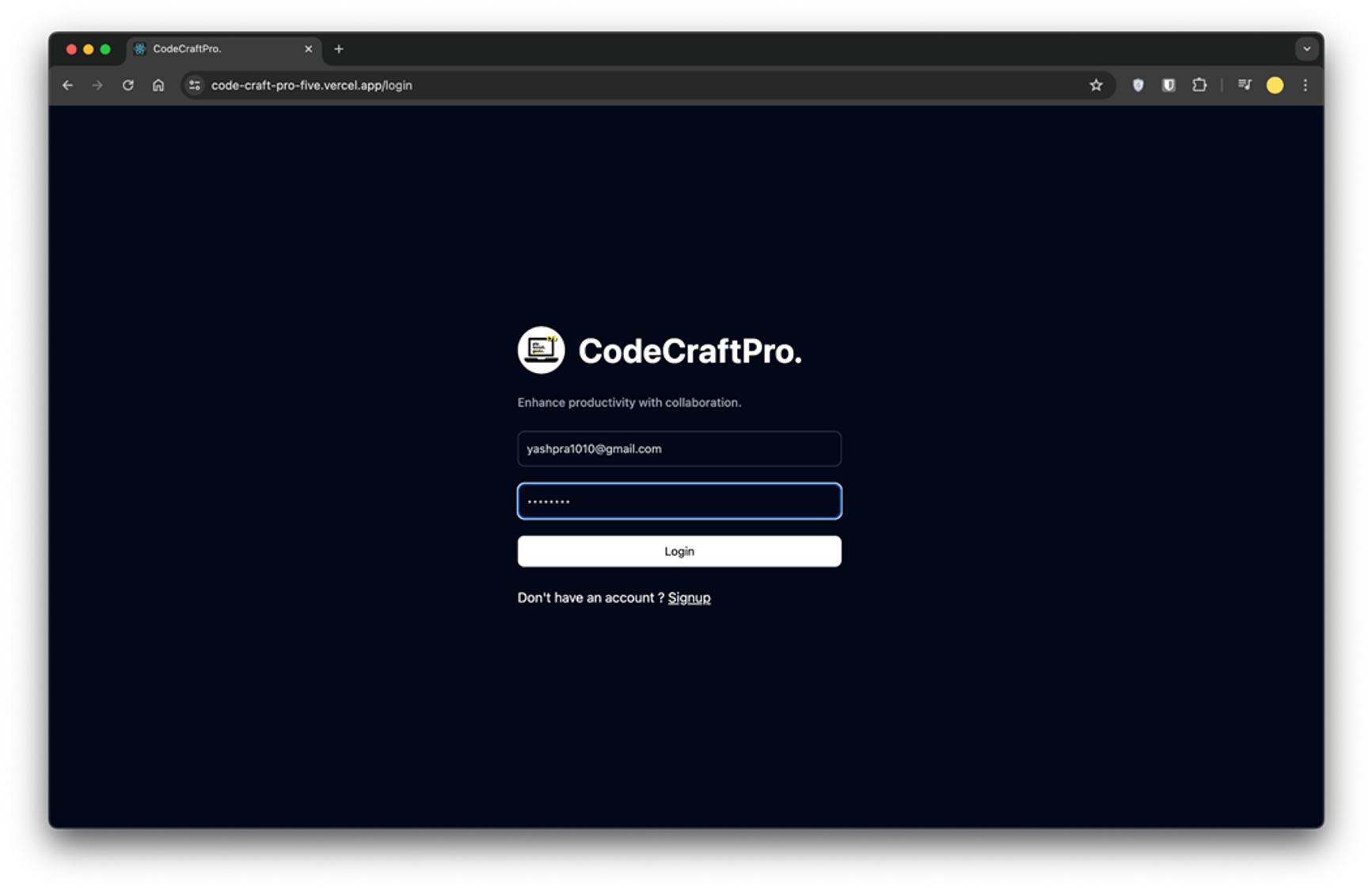Click the address bar URL
The height and width of the screenshot is (891, 1372).
pyautogui.click(x=311, y=86)
